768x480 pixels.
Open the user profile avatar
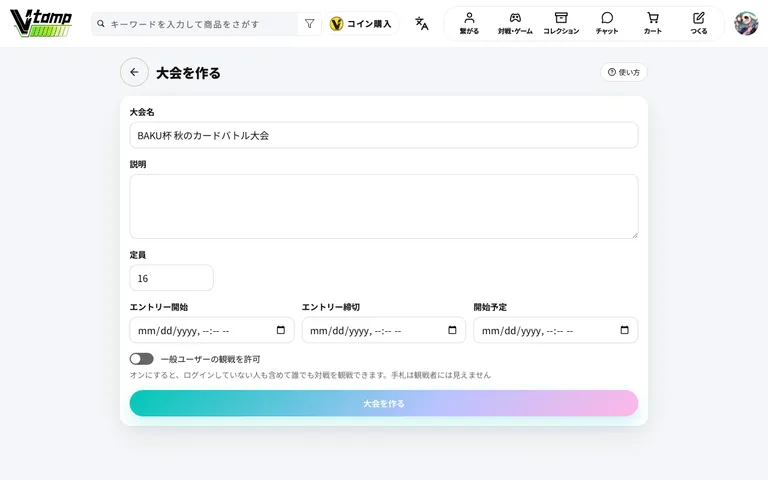pyautogui.click(x=746, y=24)
